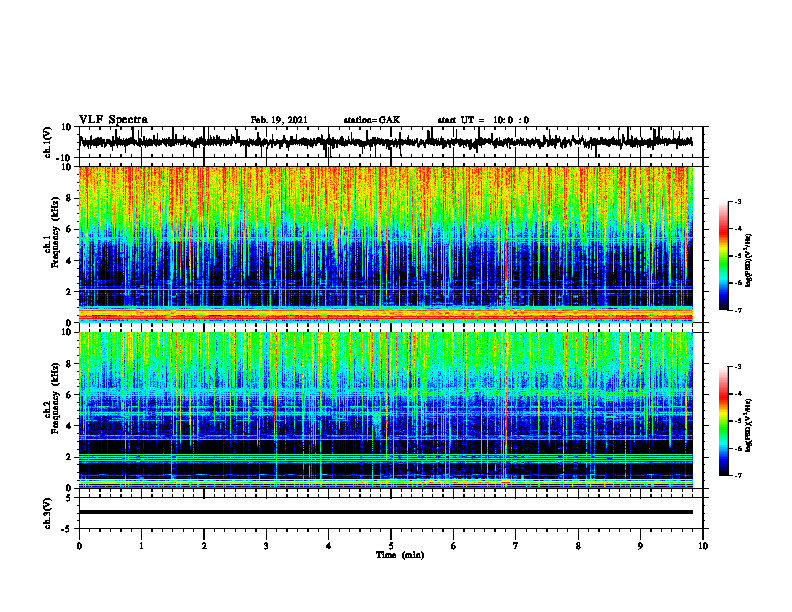This screenshot has height=612, width=792.
Task: Click inside the ch.1 spectrogram panel
Action: tap(385, 244)
